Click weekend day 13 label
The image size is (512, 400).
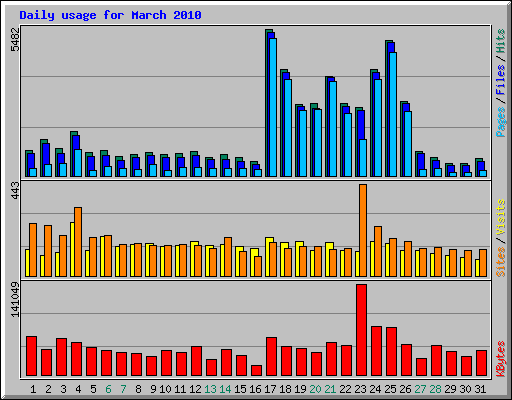point(210,389)
